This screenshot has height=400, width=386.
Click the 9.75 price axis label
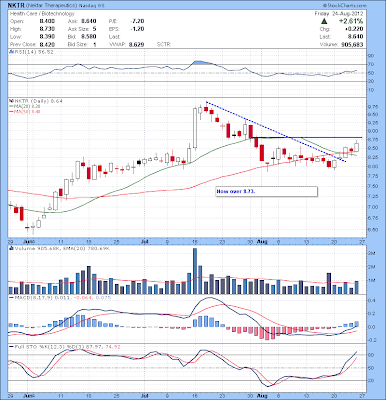pos(373,107)
